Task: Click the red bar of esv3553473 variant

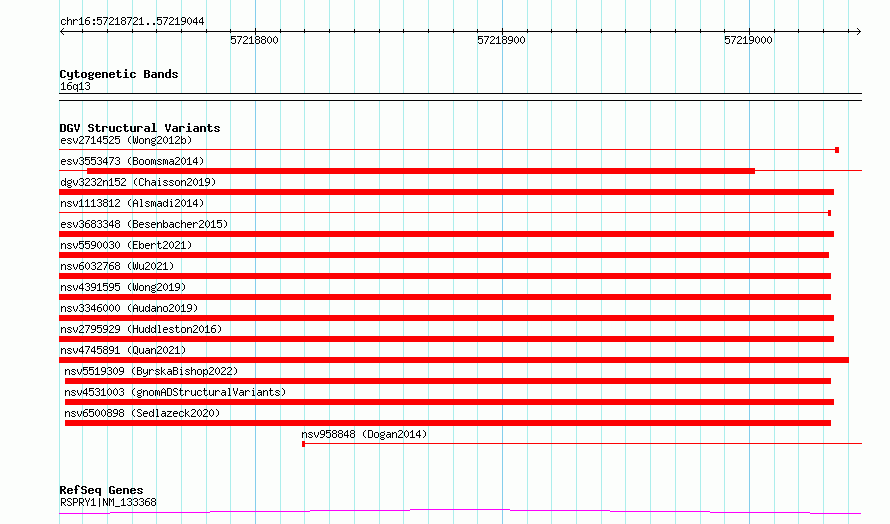Action: [x=421, y=171]
